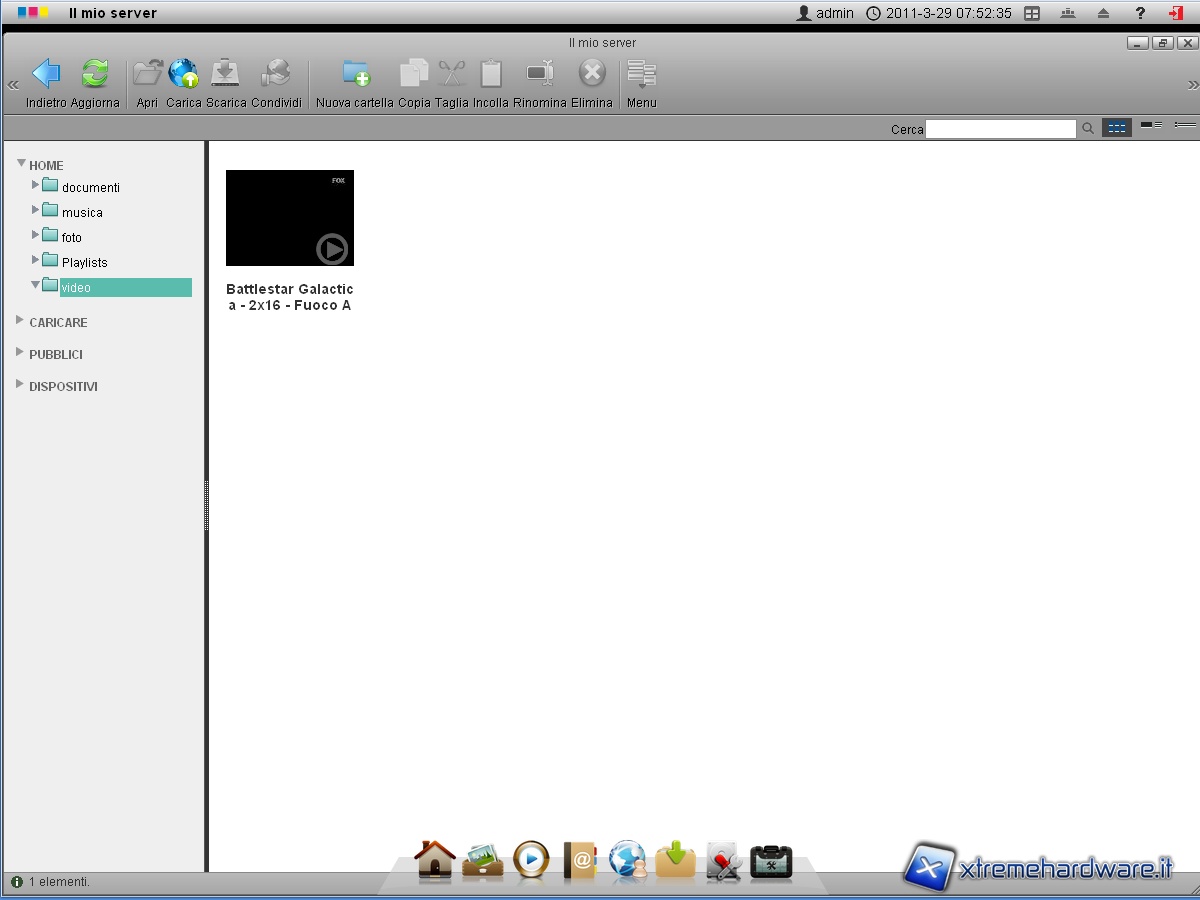This screenshot has width=1200, height=900.
Task: Open the Battlestar Galactica video thumbnail
Action: 290,218
